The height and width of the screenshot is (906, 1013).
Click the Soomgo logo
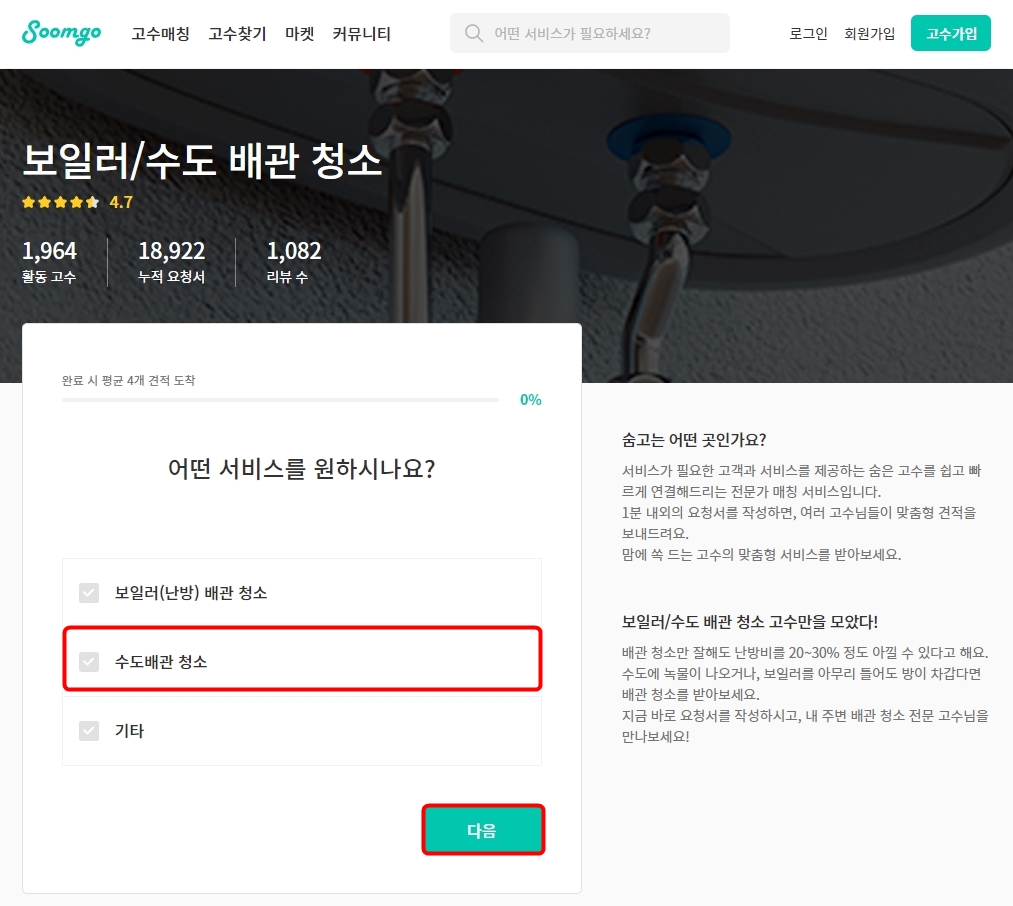click(60, 32)
